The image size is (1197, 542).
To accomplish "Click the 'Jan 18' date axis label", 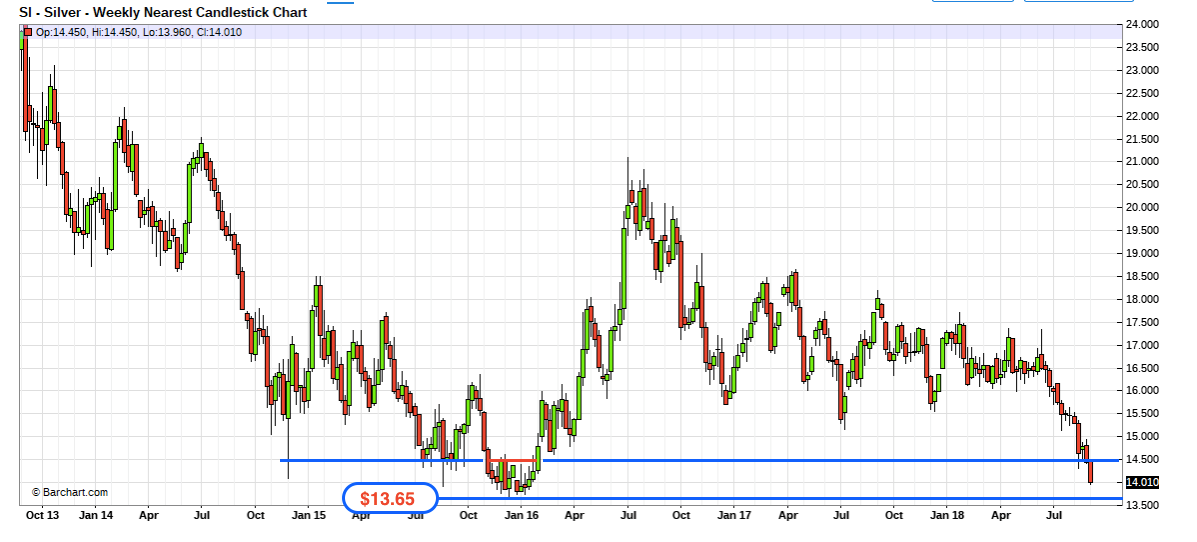I will 948,515.
